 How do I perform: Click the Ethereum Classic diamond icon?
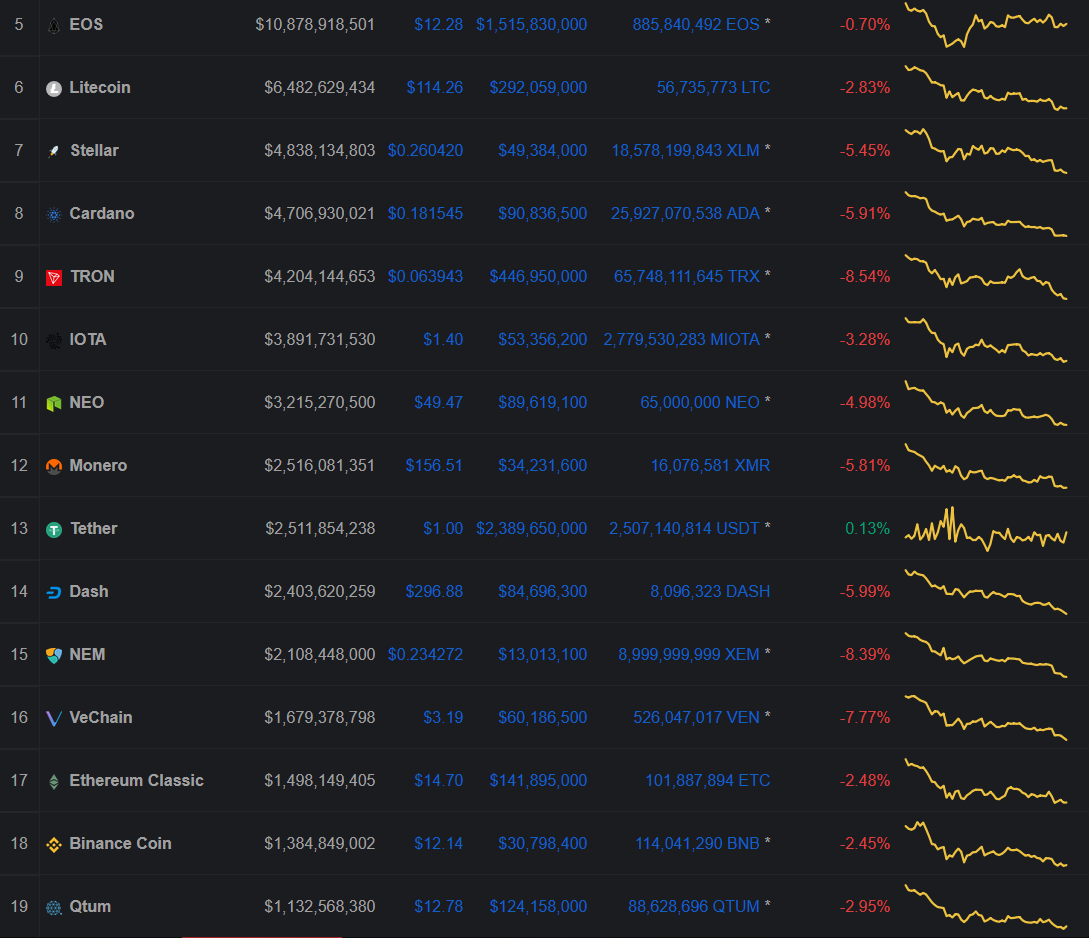click(x=53, y=782)
